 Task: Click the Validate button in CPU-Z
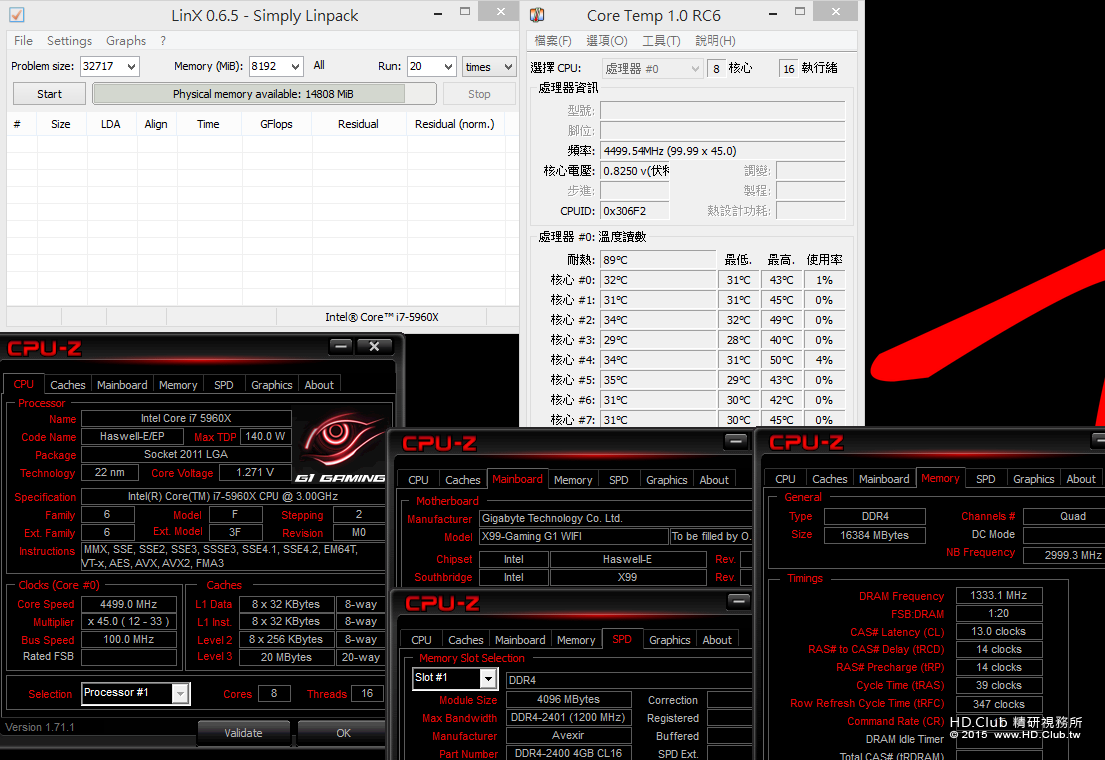[x=243, y=733]
